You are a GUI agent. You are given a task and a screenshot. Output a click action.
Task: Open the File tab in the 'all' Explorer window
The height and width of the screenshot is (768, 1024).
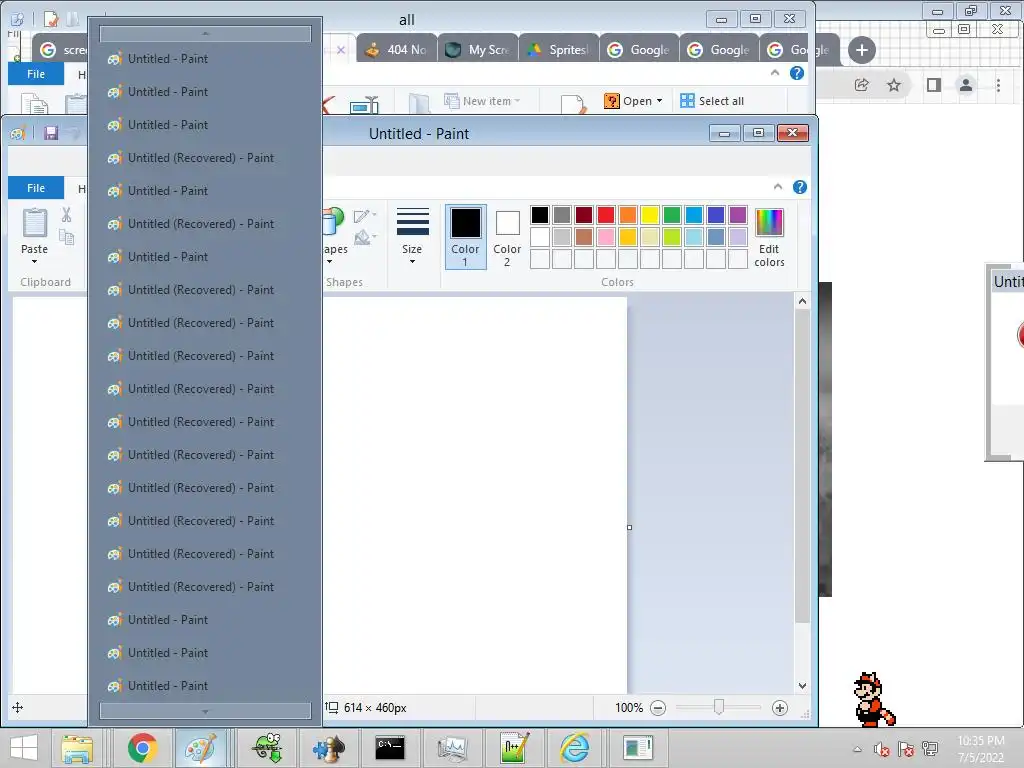coord(36,74)
